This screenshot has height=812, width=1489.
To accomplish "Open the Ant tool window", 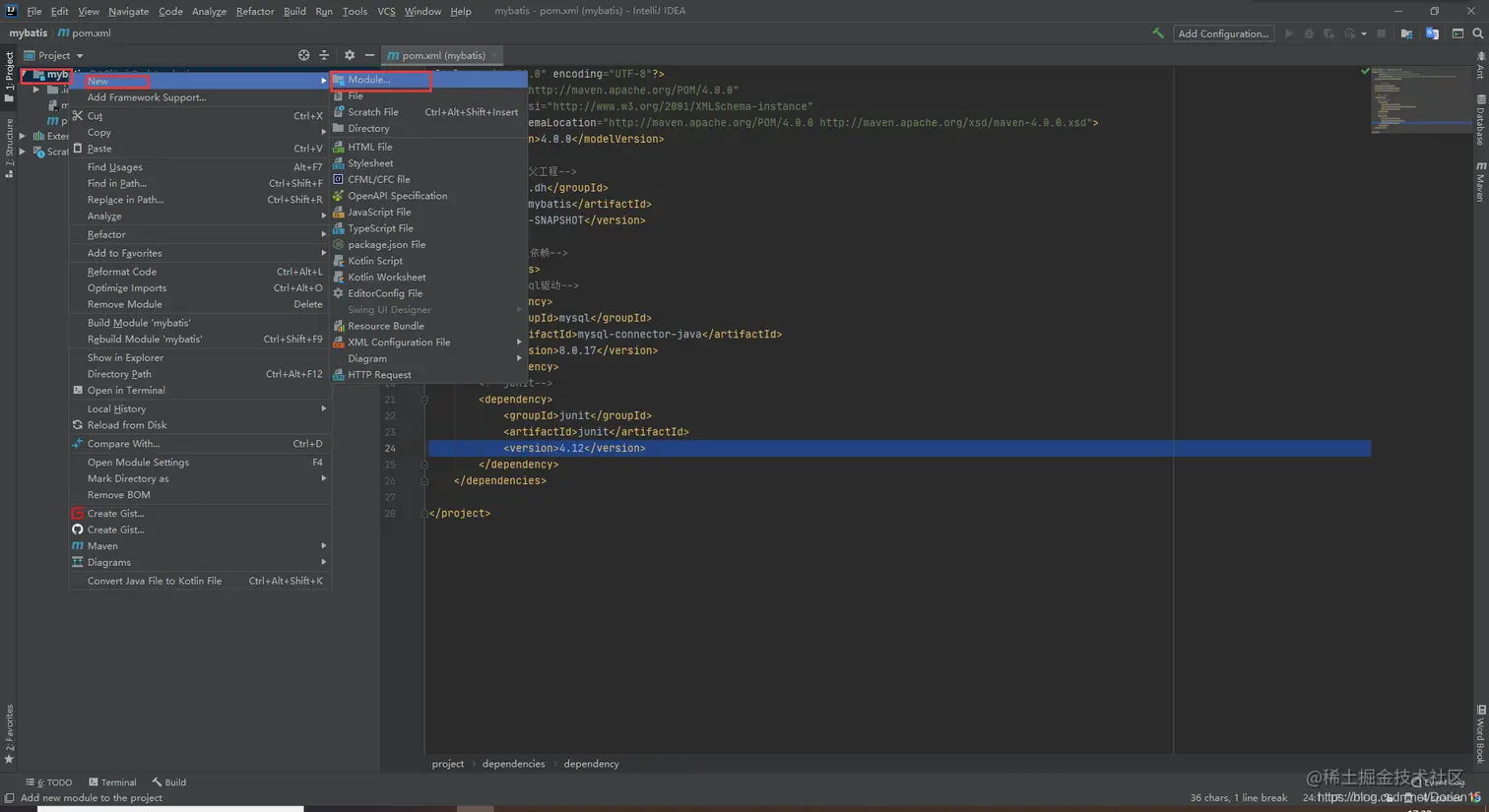I will click(x=1480, y=66).
